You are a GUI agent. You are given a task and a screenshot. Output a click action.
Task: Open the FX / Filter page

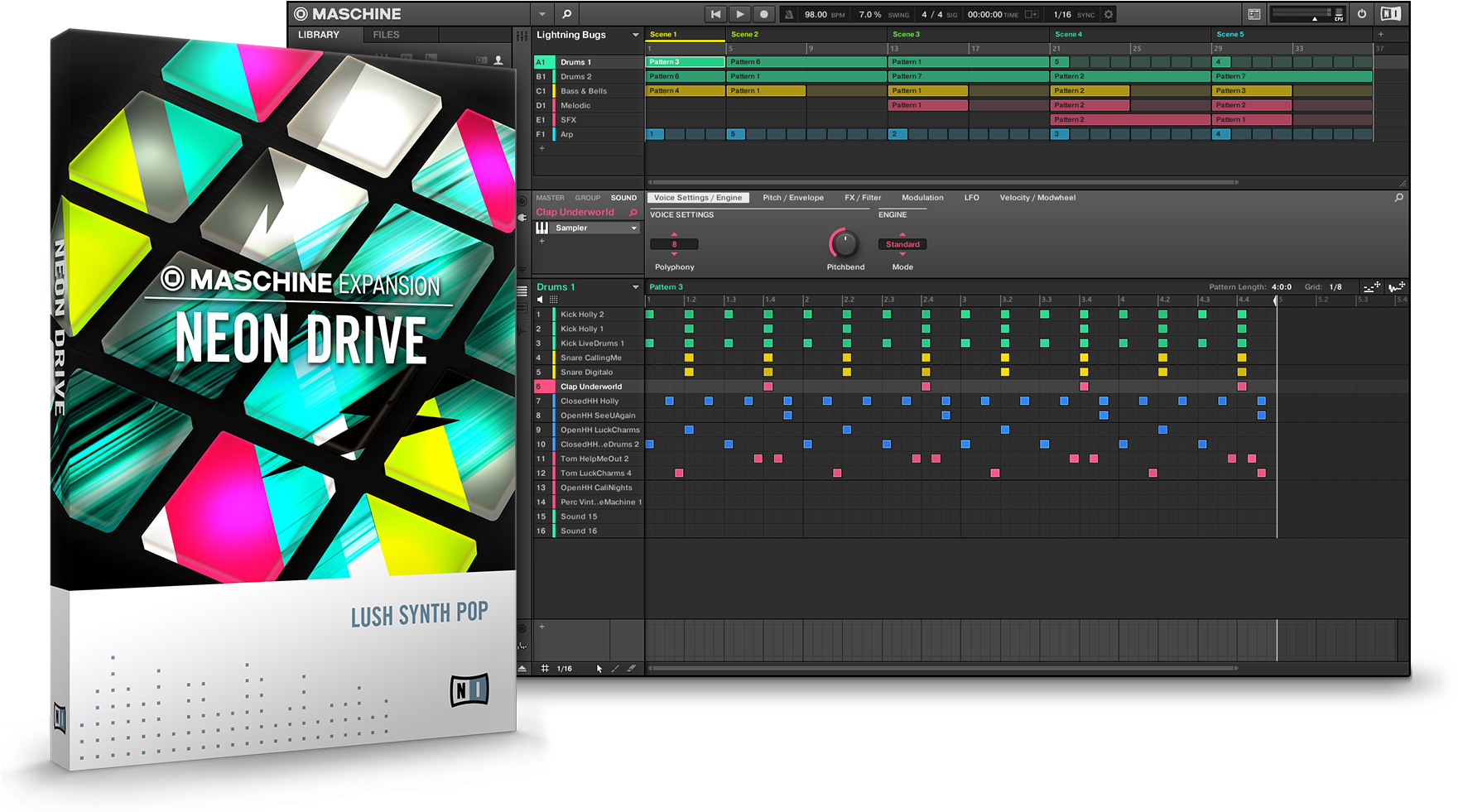tap(863, 198)
